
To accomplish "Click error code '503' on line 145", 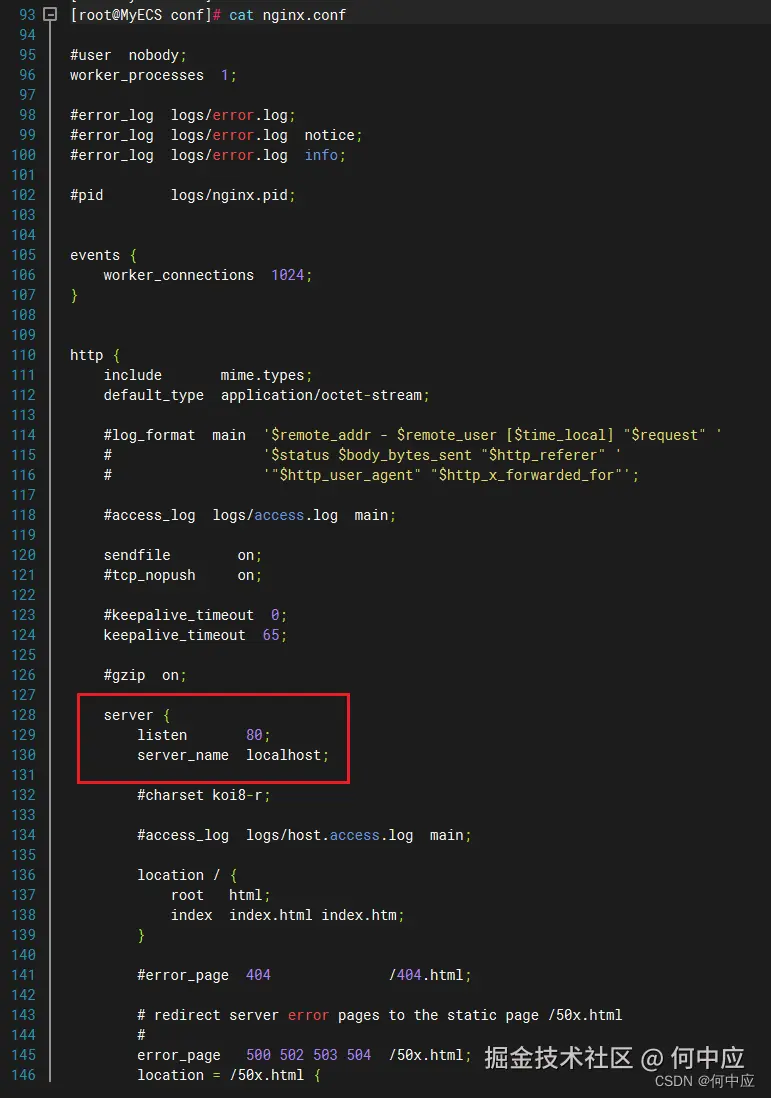I will tap(325, 1055).
